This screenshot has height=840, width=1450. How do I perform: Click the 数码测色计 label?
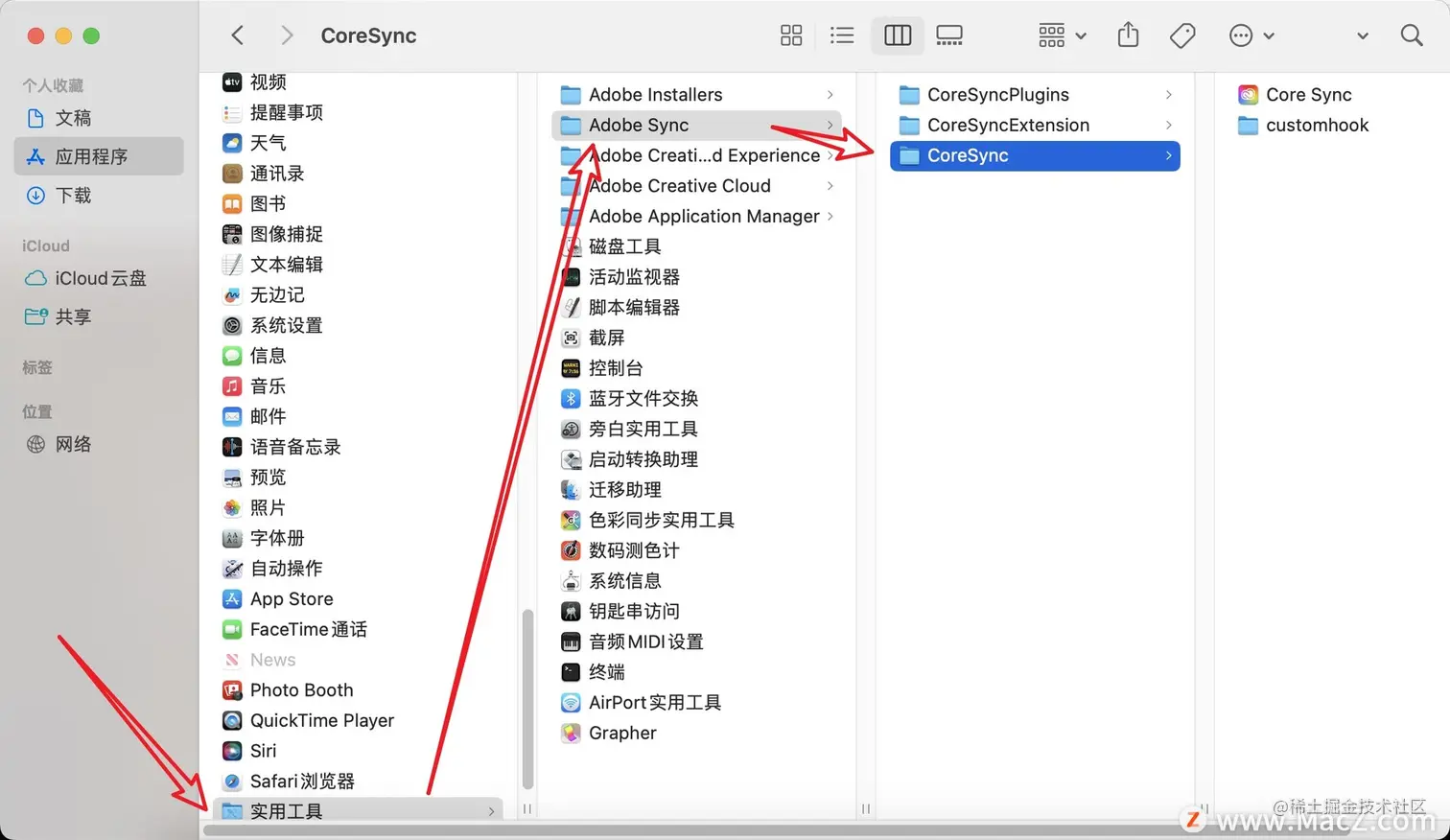pyautogui.click(x=634, y=550)
